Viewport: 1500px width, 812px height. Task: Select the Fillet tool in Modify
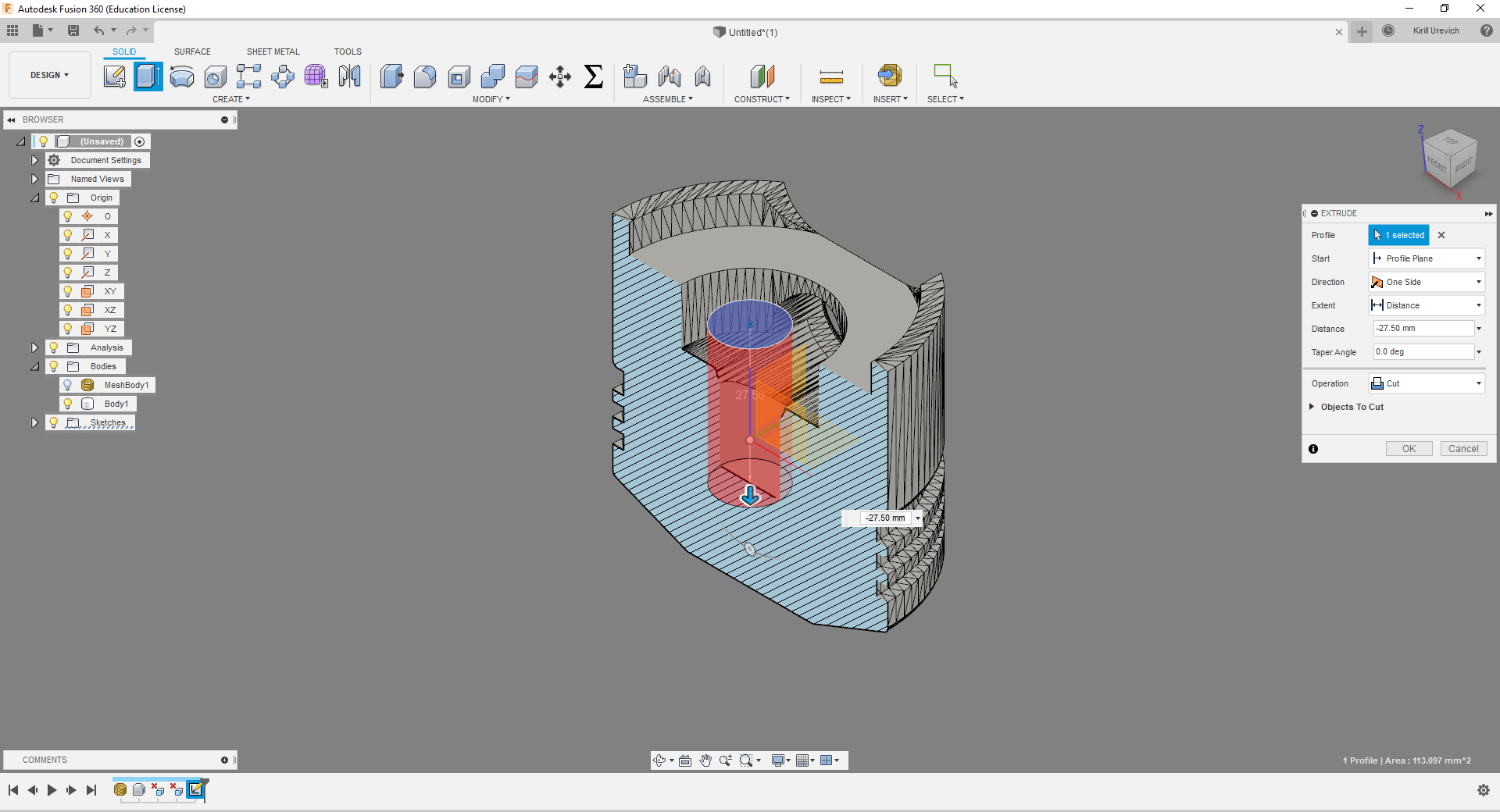pyautogui.click(x=425, y=77)
